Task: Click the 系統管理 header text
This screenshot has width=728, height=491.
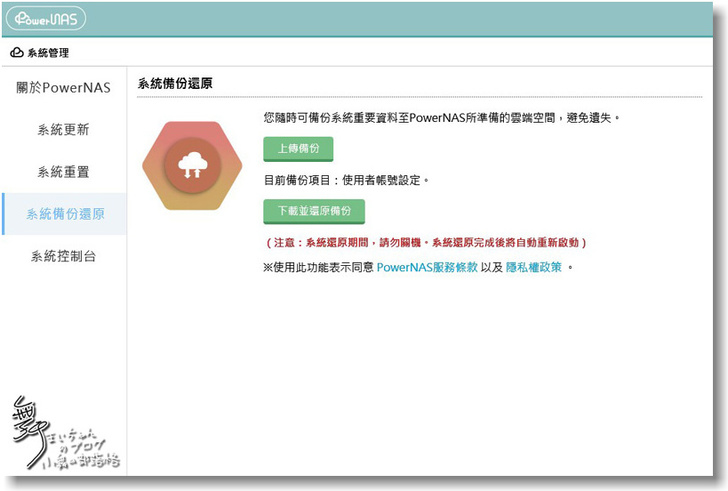Action: tap(48, 53)
